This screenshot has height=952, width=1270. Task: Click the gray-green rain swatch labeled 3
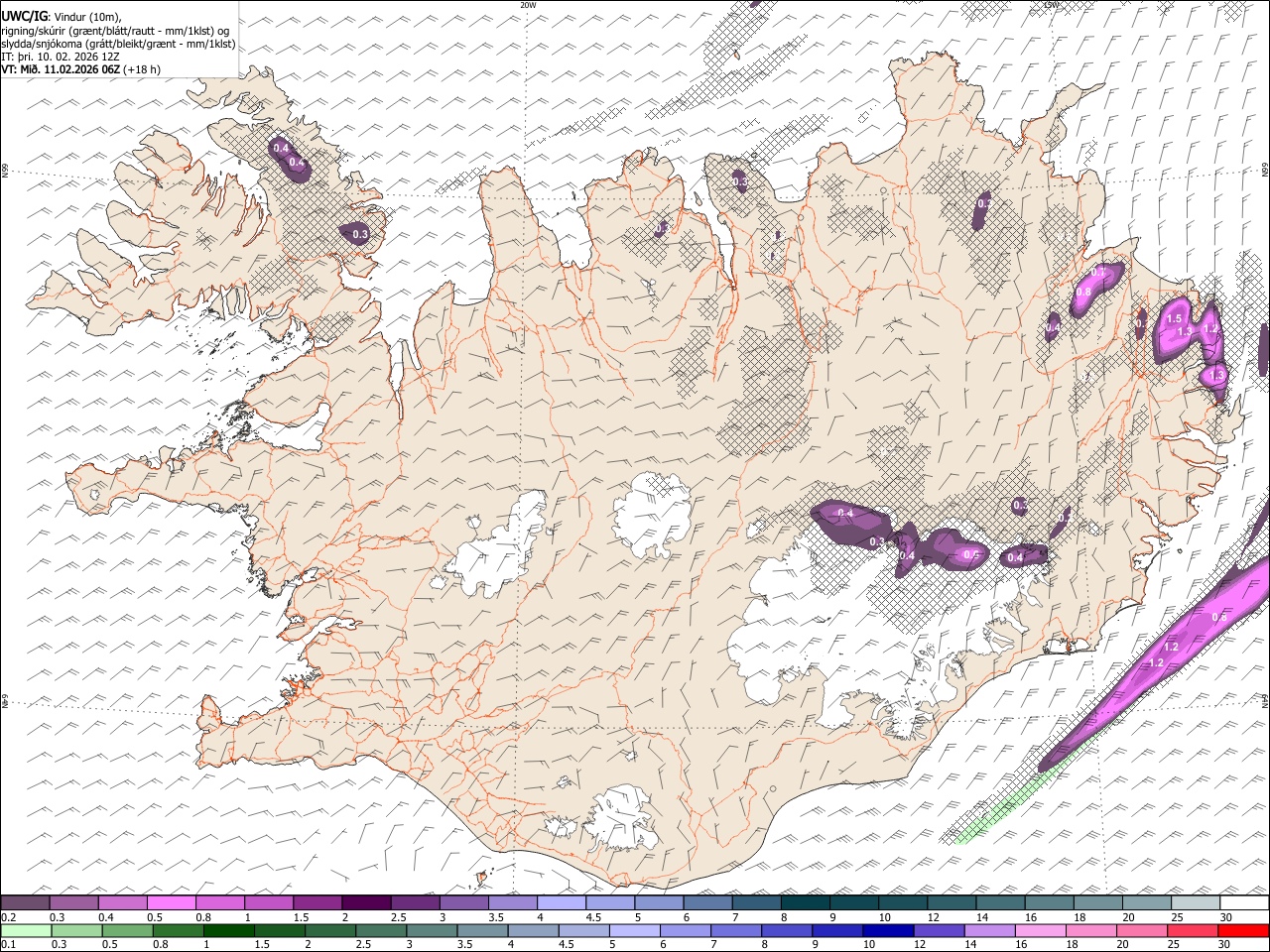(431, 931)
